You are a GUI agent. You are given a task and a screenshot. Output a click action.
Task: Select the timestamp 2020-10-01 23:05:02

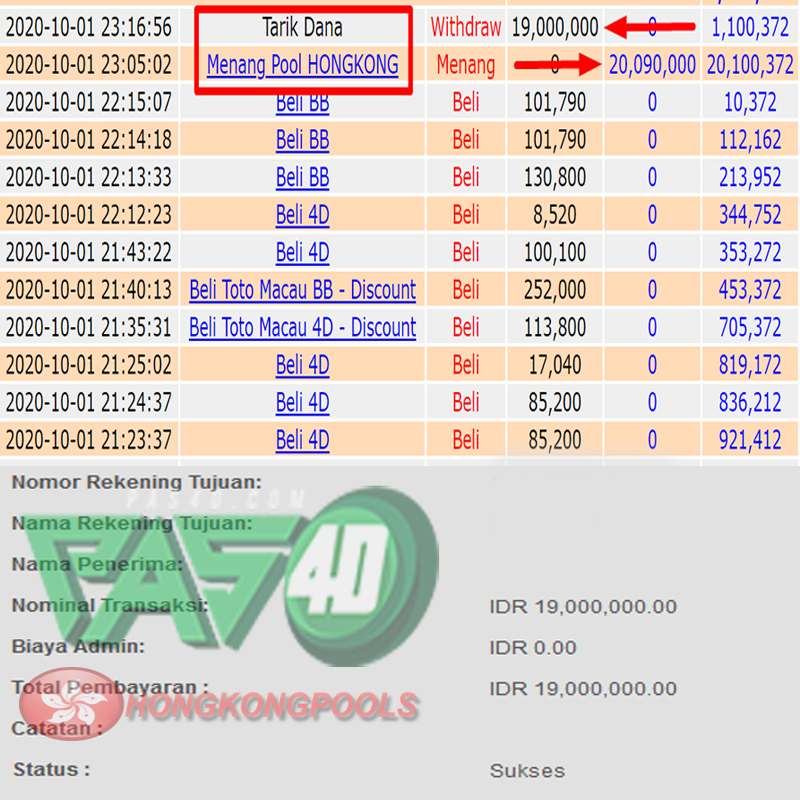89,65
